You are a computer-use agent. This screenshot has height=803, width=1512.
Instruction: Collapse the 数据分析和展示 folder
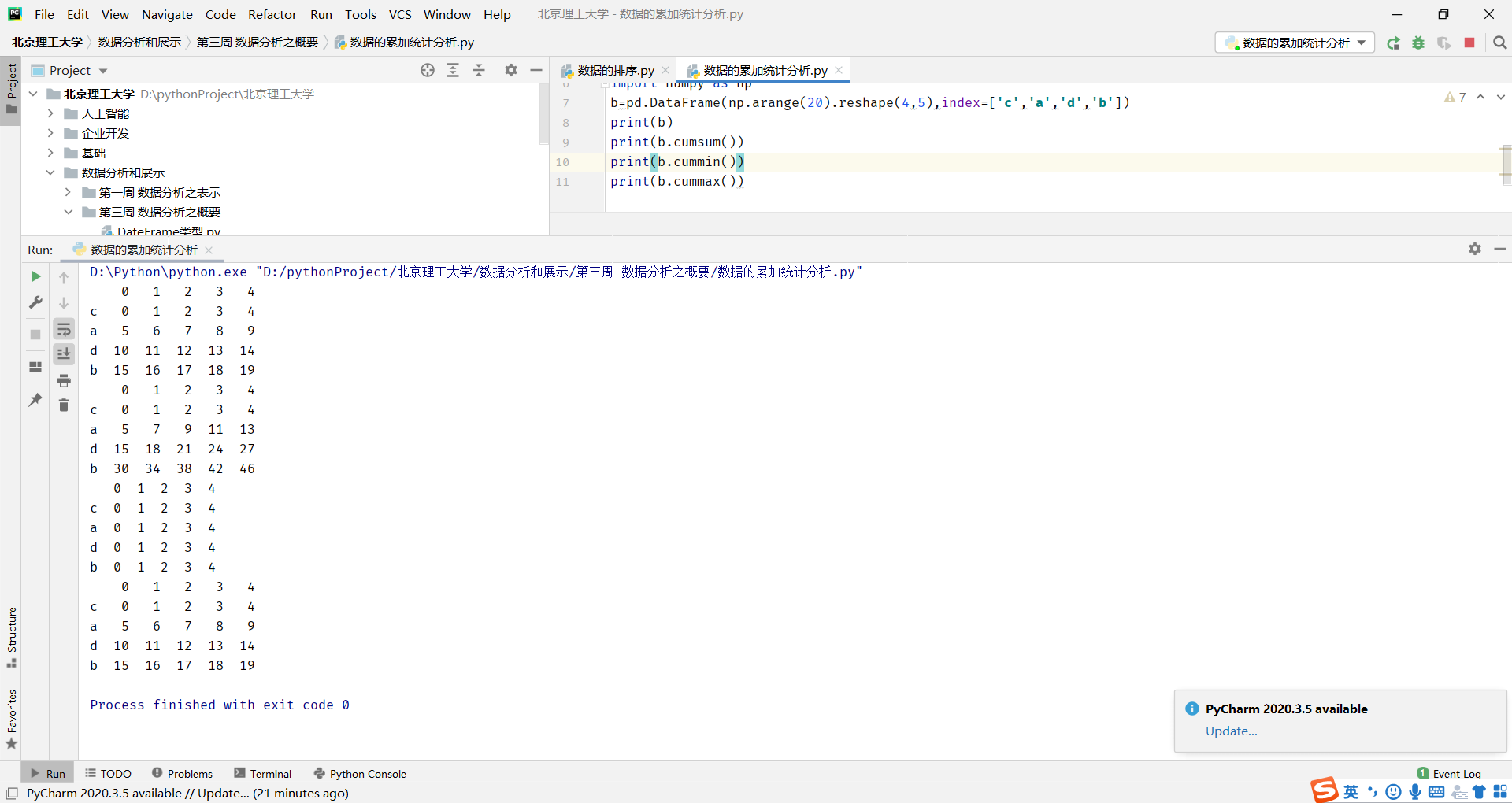(50, 172)
